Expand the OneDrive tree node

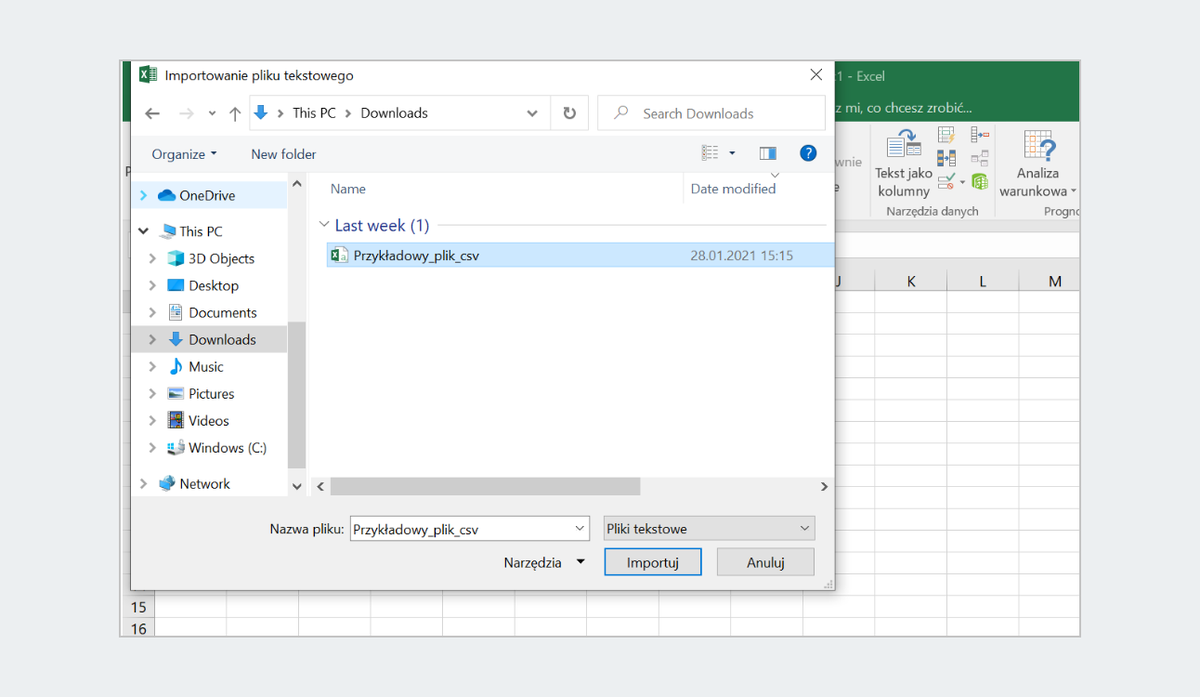click(x=143, y=196)
